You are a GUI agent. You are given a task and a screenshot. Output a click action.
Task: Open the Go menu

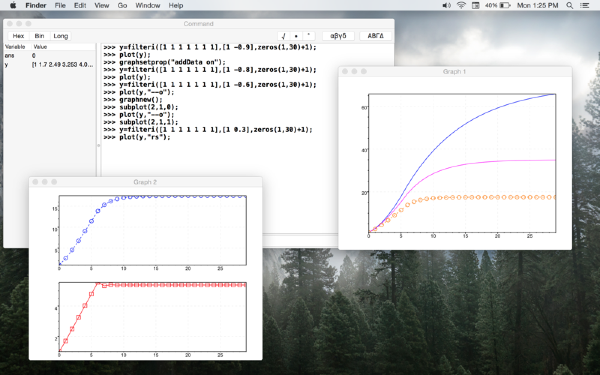pyautogui.click(x=122, y=5)
